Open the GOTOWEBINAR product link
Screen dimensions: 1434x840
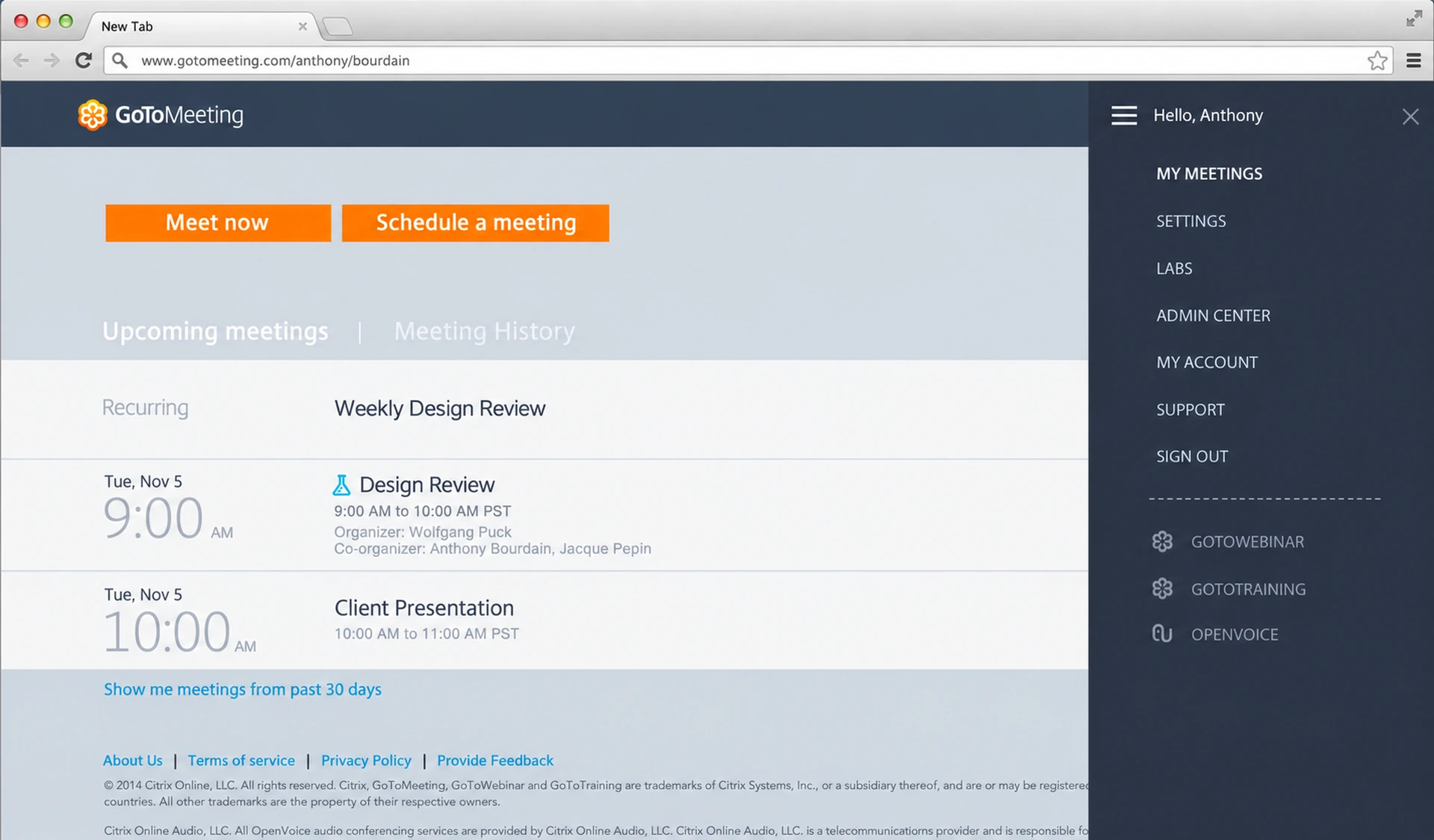pos(1247,541)
